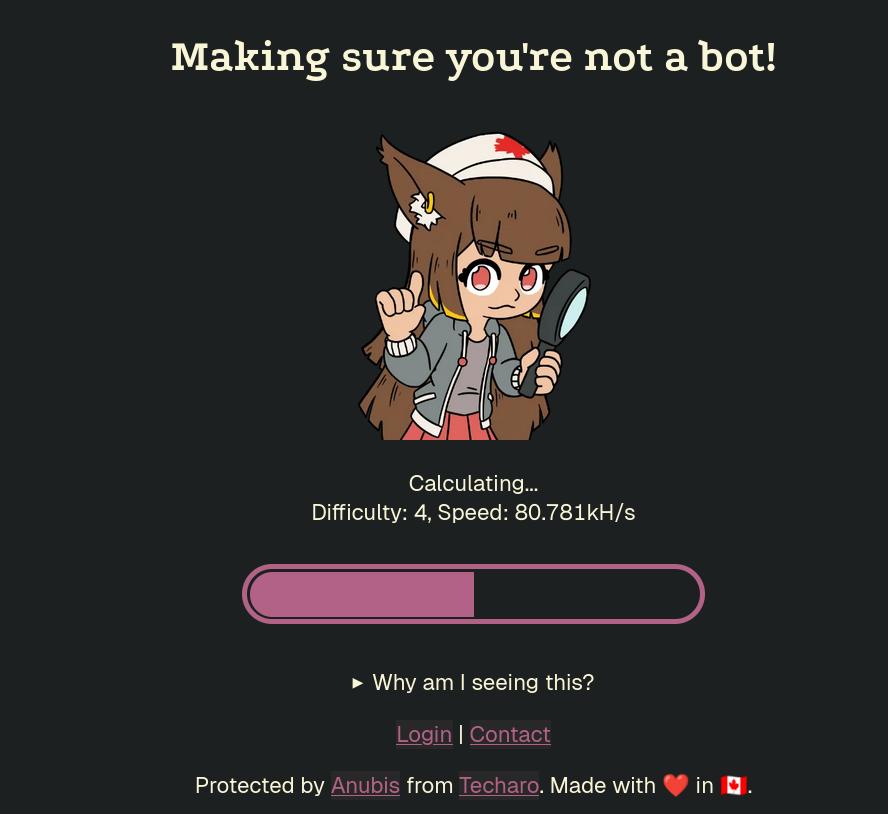Viewport: 888px width, 814px height.
Task: Click the gold earring on the mascot's ear
Action: point(430,202)
